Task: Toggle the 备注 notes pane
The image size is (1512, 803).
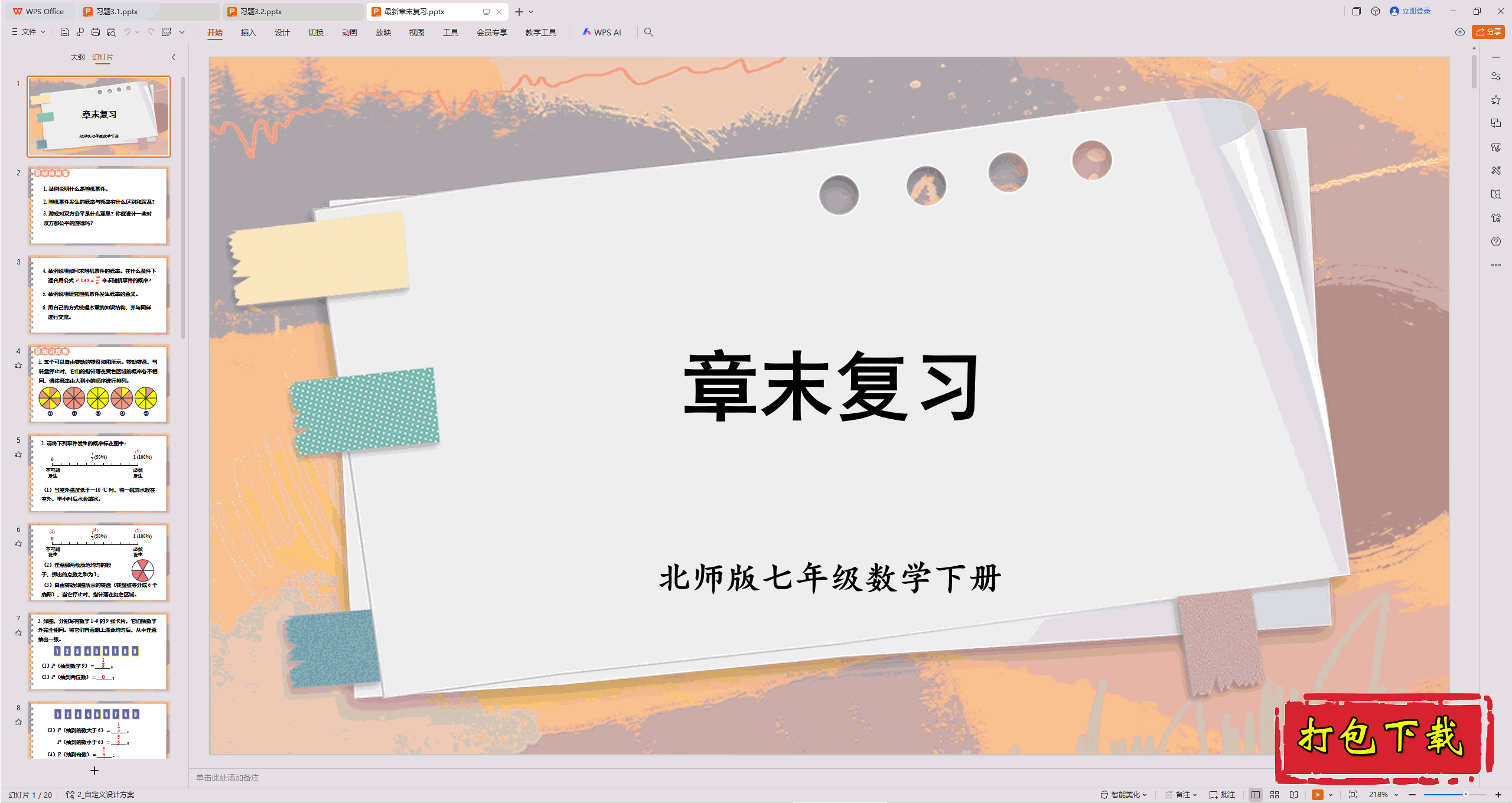Action: [1178, 795]
